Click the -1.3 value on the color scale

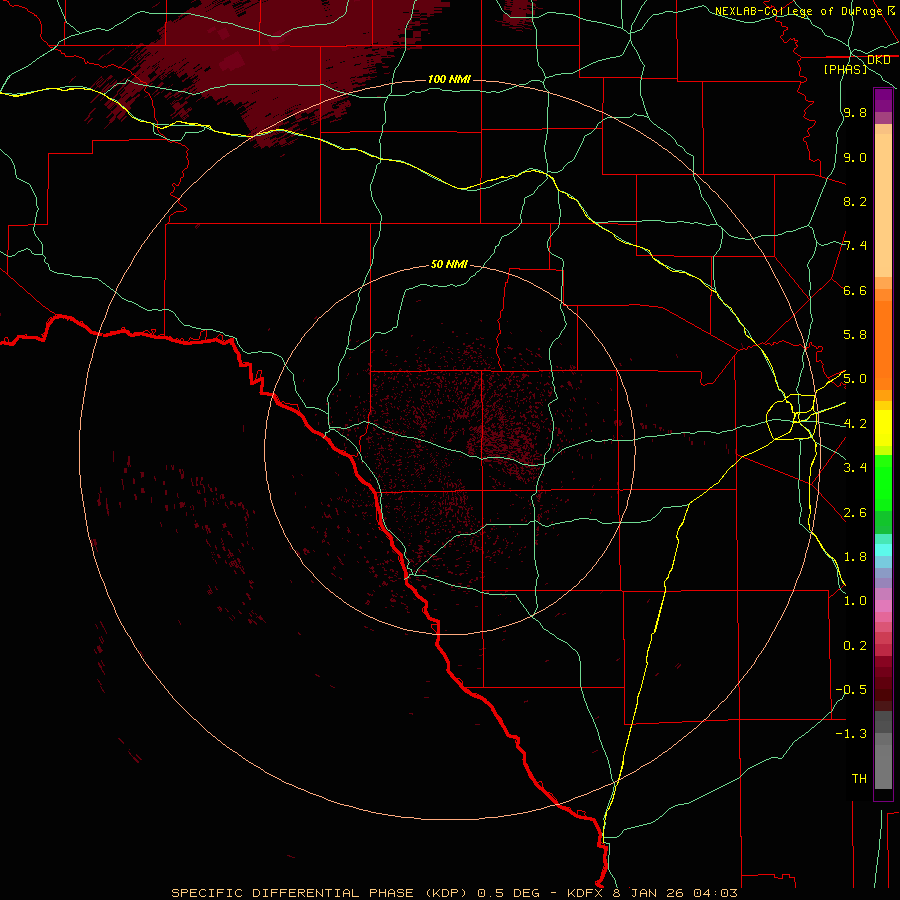(852, 734)
